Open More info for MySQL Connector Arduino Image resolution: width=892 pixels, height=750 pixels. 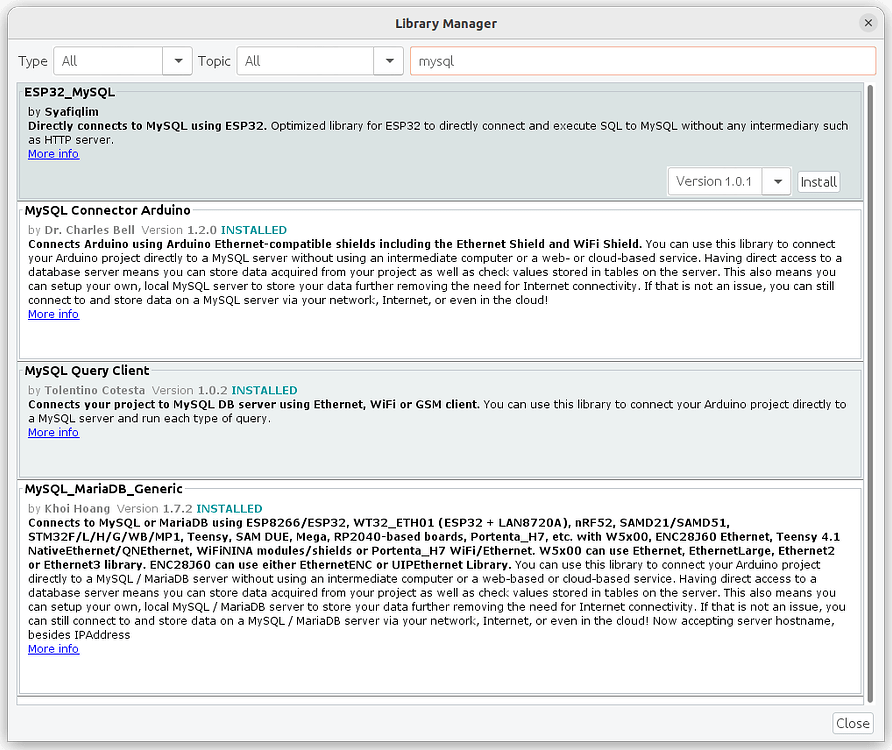click(53, 314)
